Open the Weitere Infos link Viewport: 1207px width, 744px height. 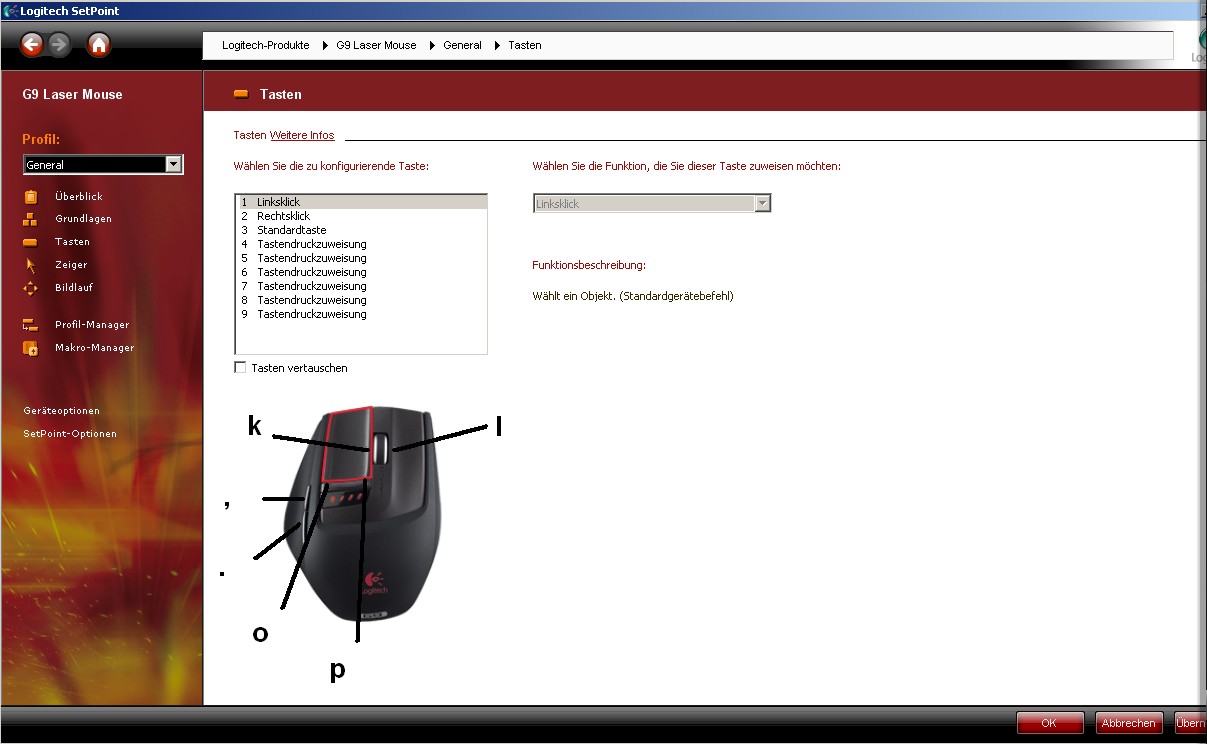[x=302, y=135]
